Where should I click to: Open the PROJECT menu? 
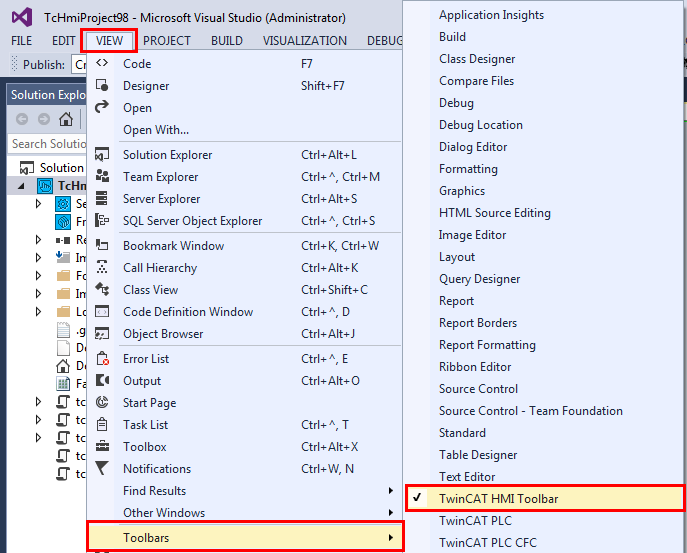[x=167, y=41]
